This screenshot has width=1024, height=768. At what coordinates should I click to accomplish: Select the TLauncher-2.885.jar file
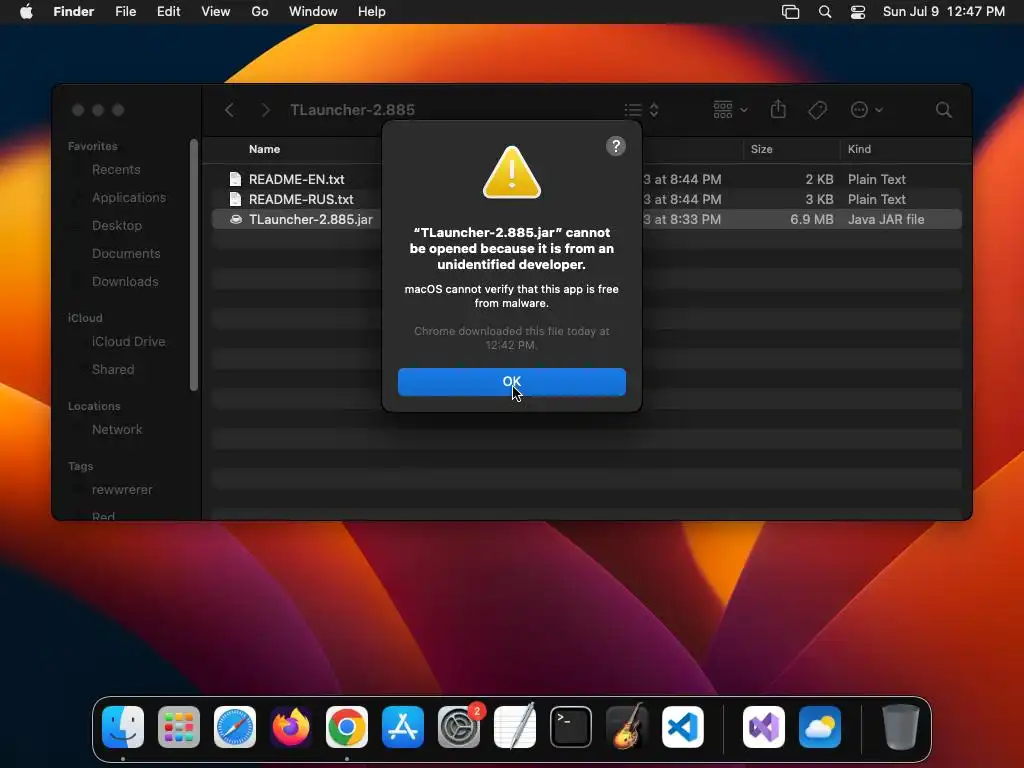pos(310,219)
